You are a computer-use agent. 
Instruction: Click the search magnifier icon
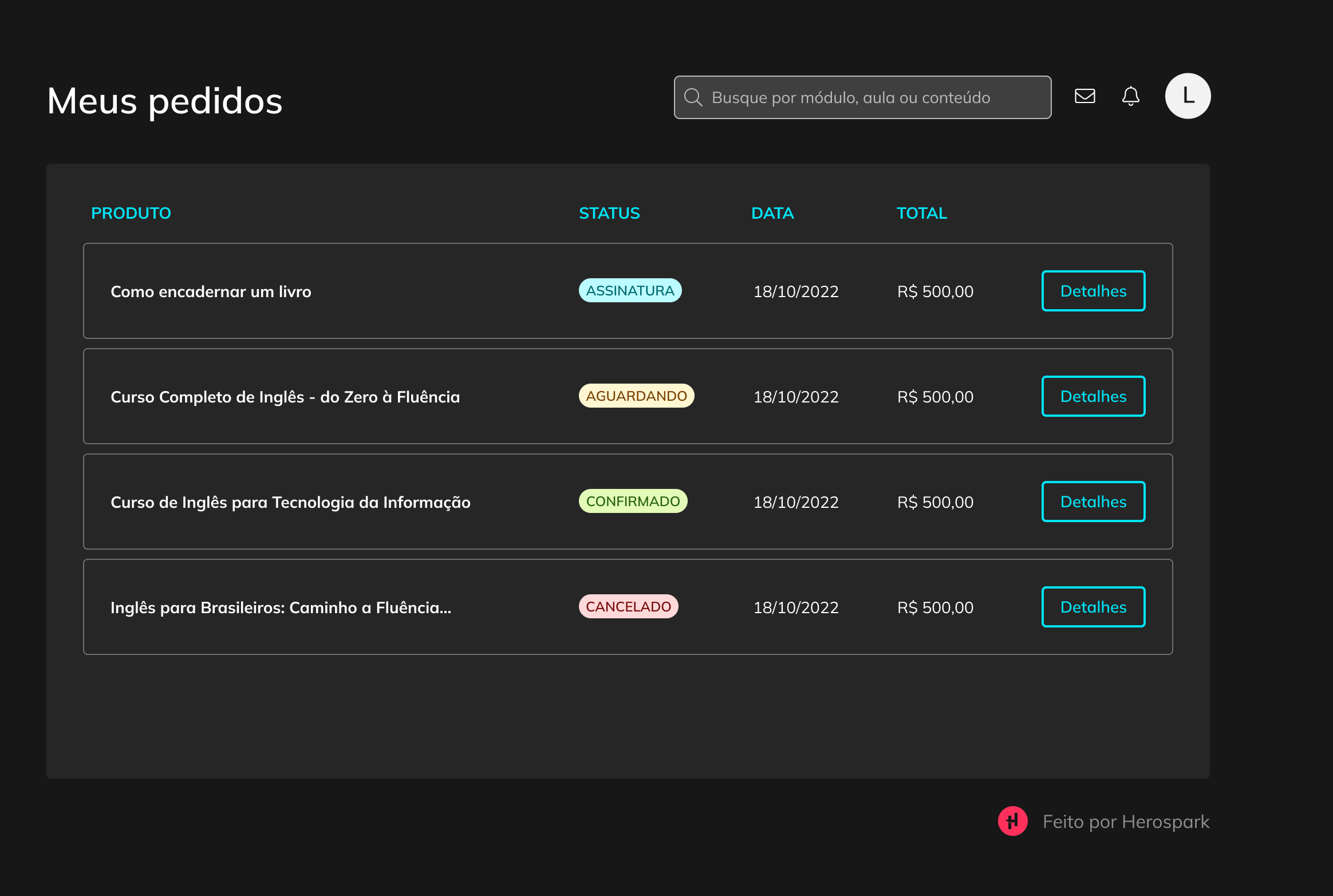[x=693, y=97]
